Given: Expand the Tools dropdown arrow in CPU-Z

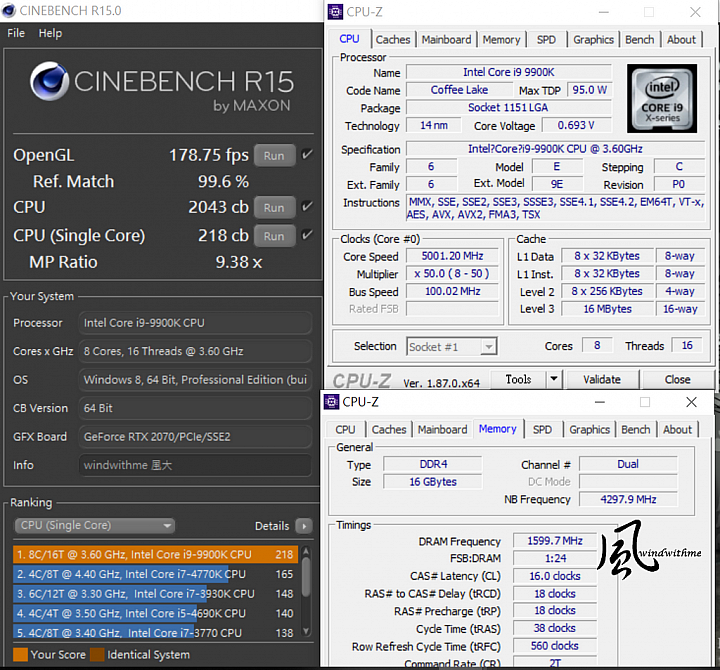Looking at the screenshot, I should click(554, 379).
